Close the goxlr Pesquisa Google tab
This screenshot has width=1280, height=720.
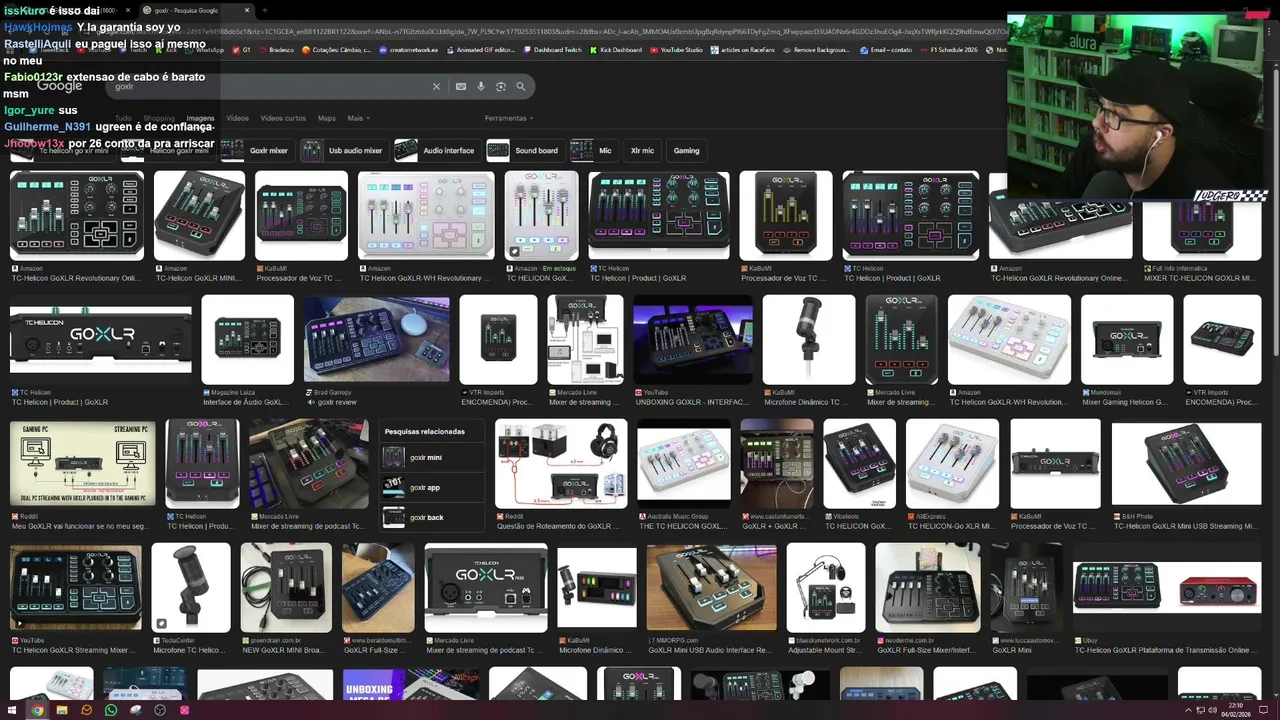pos(247,10)
